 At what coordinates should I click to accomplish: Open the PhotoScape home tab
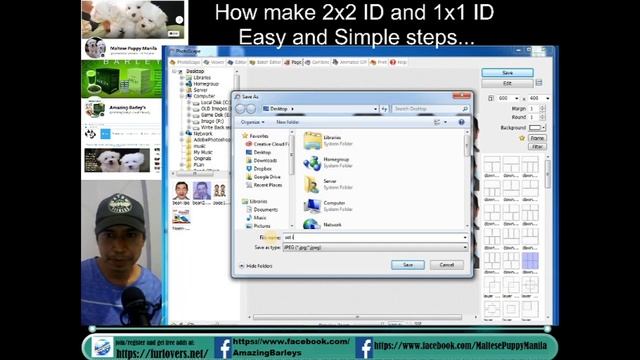tap(185, 62)
